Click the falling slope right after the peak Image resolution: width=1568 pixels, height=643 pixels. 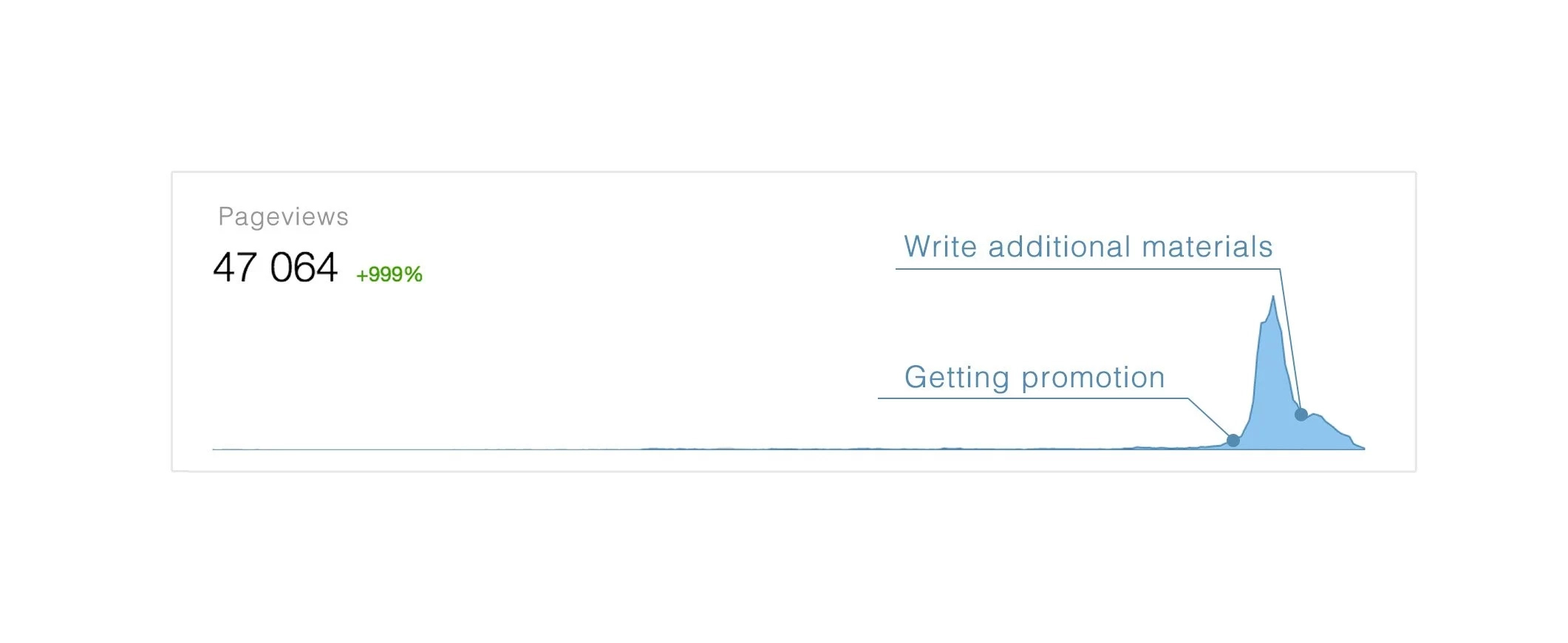pyautogui.click(x=1284, y=355)
